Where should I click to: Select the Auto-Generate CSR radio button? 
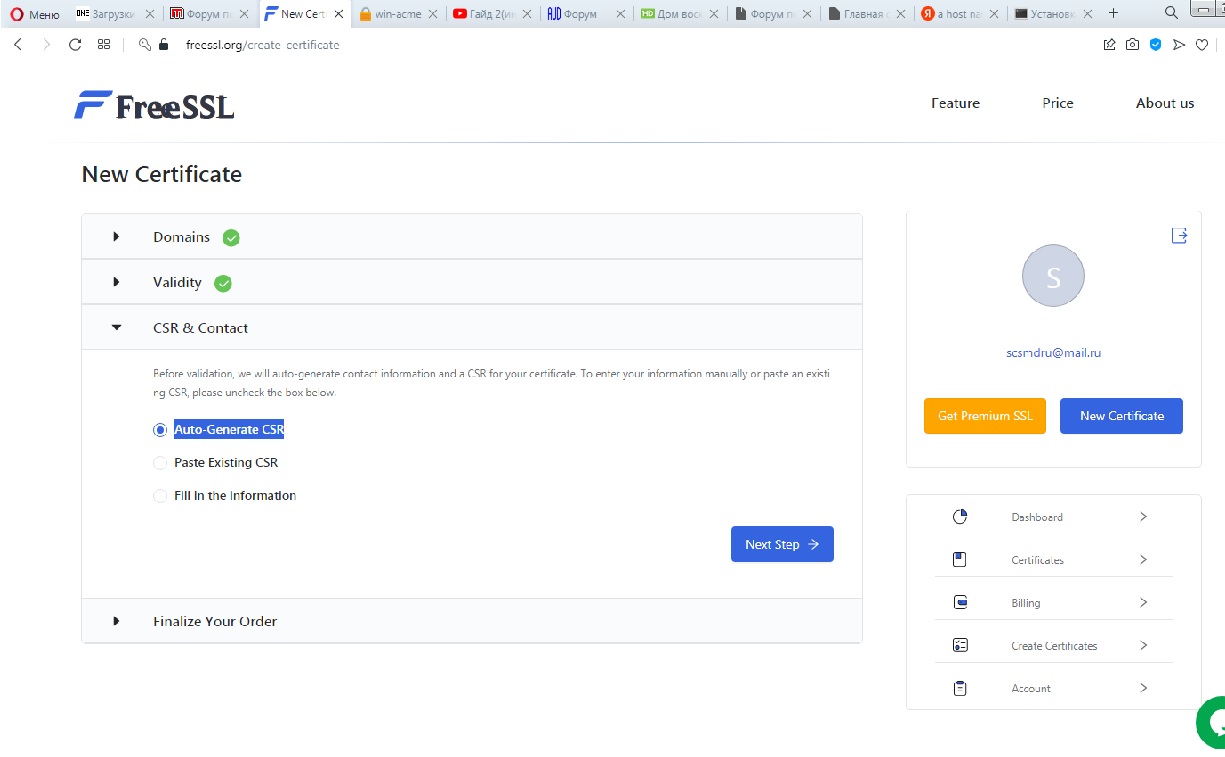pos(160,430)
